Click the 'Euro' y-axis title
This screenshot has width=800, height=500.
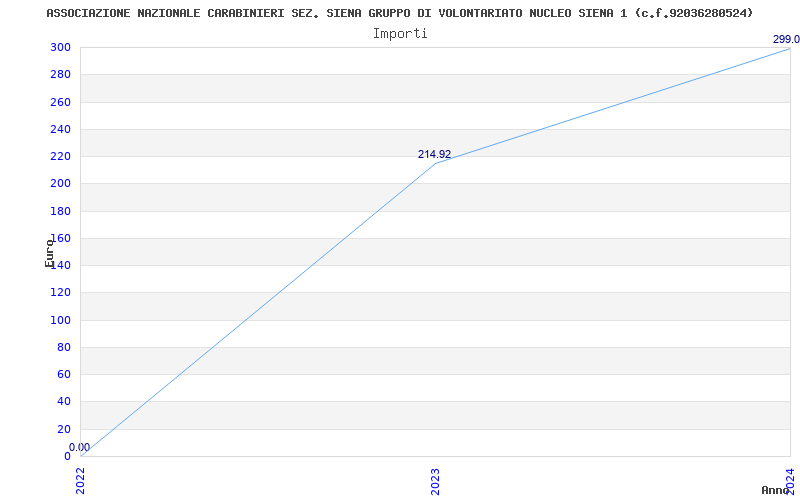click(x=49, y=254)
